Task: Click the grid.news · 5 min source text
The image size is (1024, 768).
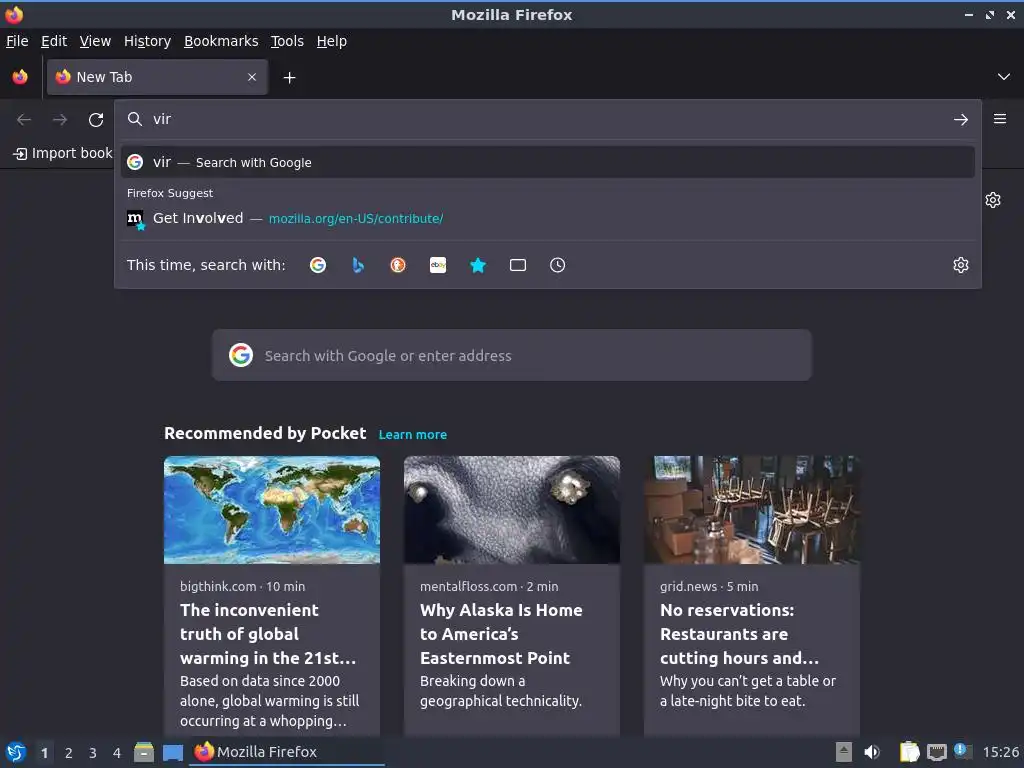Action: tap(709, 586)
